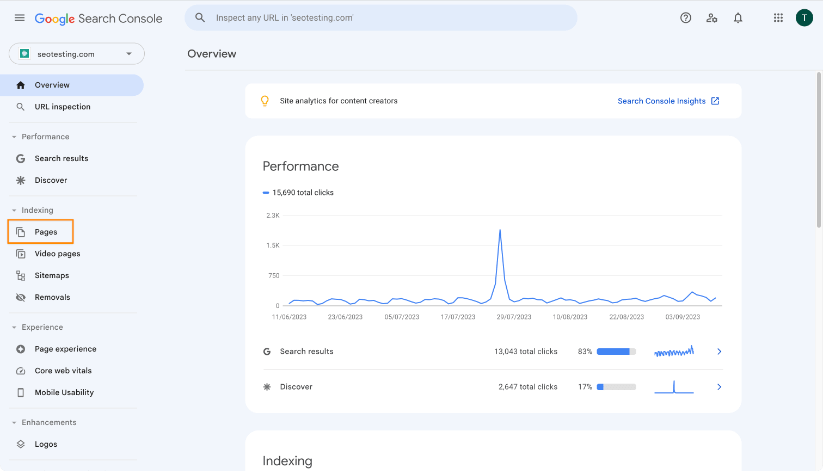Open the seotesting.com property dropdown
Viewport: 823px width, 471px height.
pyautogui.click(x=77, y=54)
